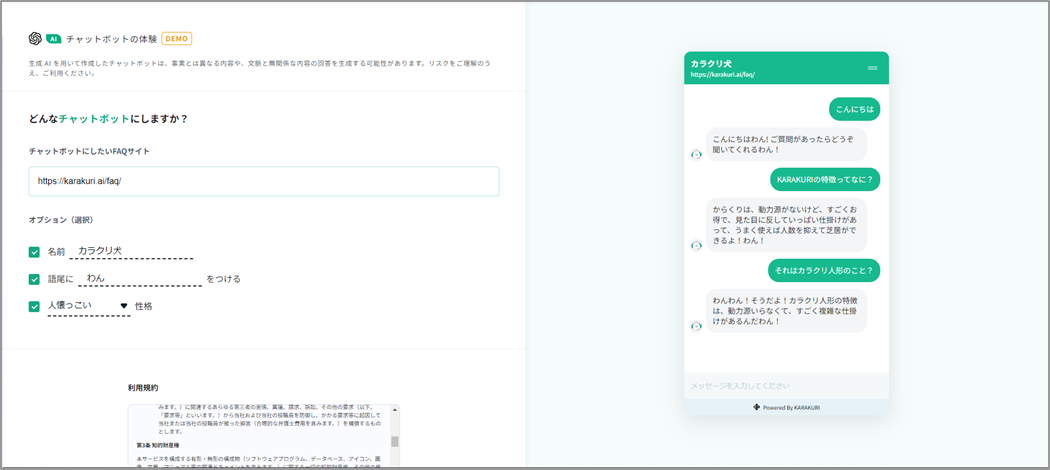This screenshot has width=1050, height=470.
Task: Open the hamburger menu in chat header
Action: [872, 68]
